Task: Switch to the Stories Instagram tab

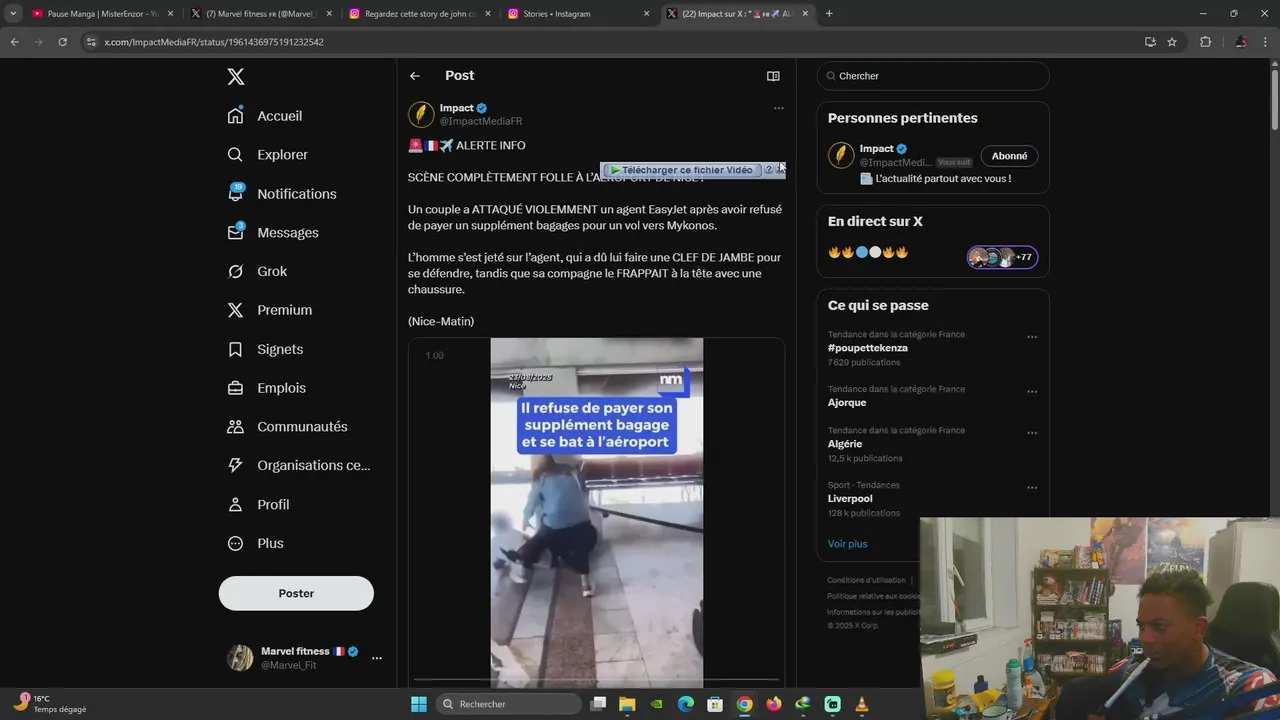Action: click(x=578, y=14)
